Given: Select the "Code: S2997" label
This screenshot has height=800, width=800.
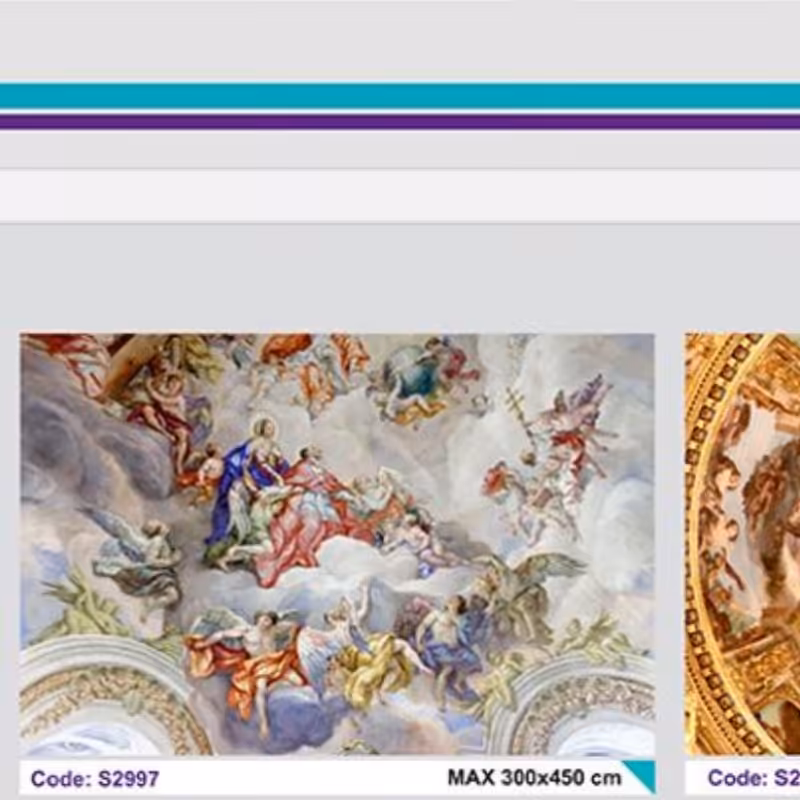Looking at the screenshot, I should [94, 778].
